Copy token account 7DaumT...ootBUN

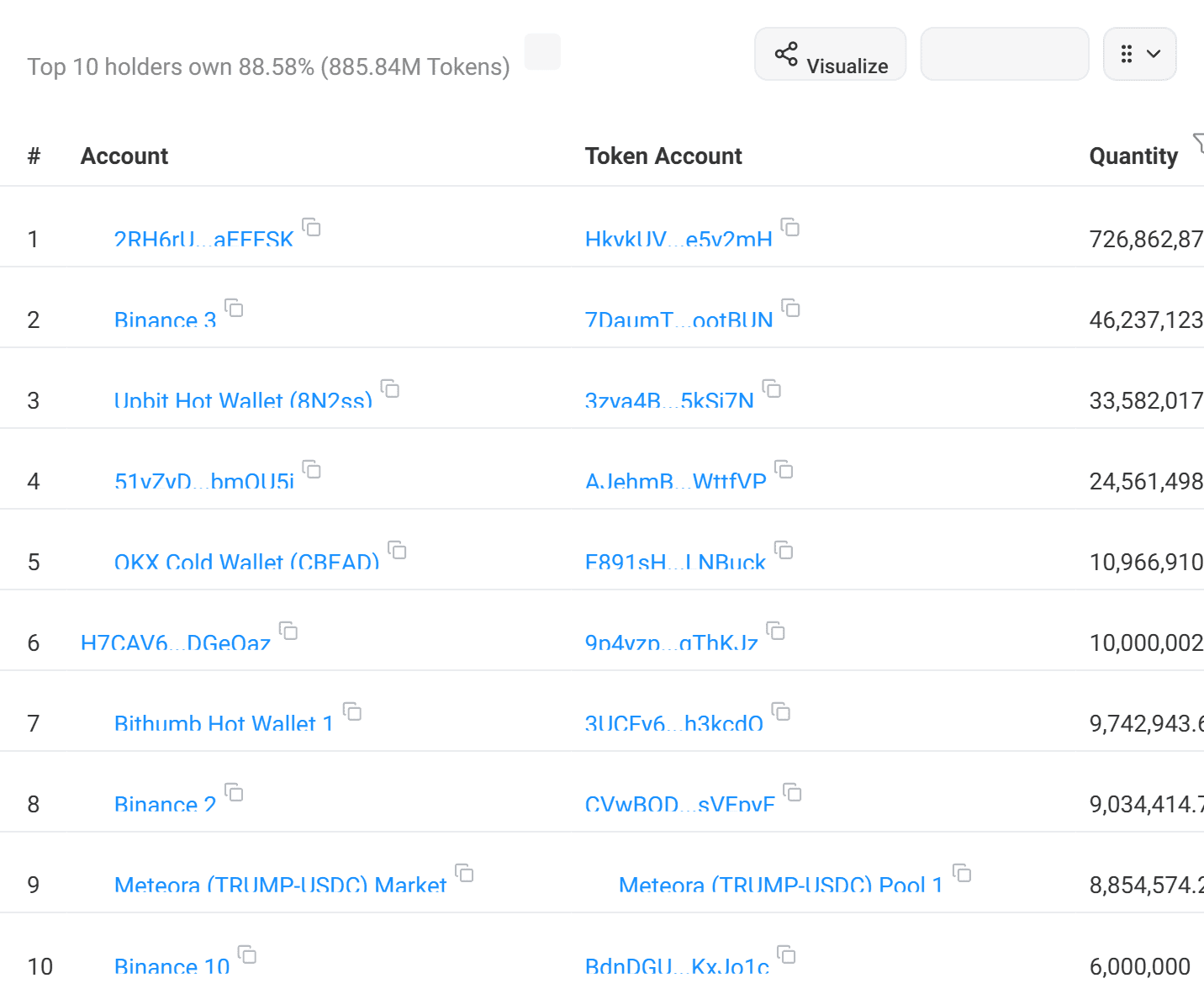[x=791, y=308]
